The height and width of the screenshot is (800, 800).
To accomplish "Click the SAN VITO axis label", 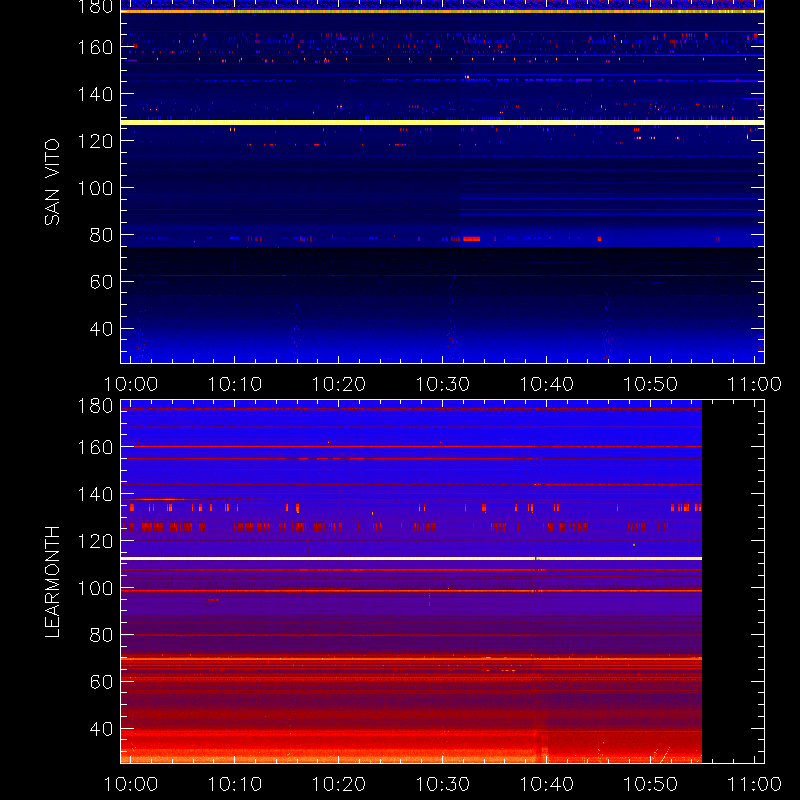I will [52, 182].
